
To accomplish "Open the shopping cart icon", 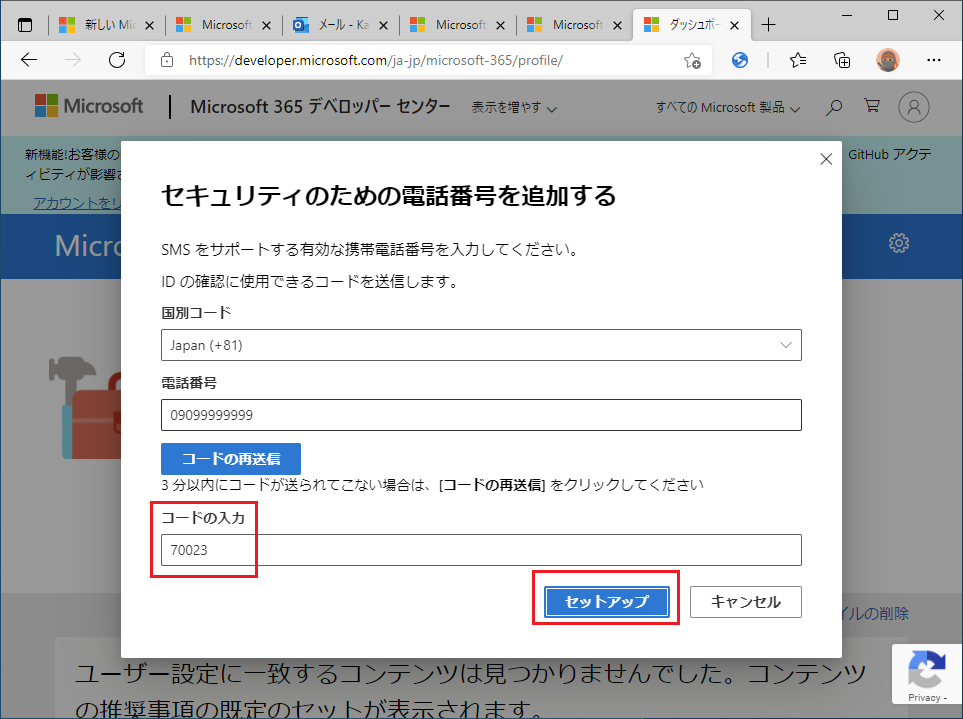I will [871, 106].
